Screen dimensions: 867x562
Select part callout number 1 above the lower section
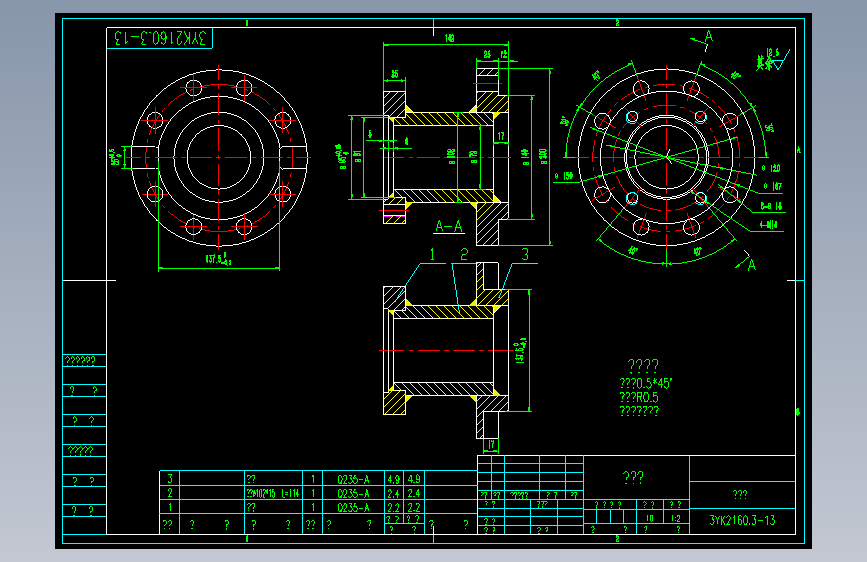pos(432,254)
